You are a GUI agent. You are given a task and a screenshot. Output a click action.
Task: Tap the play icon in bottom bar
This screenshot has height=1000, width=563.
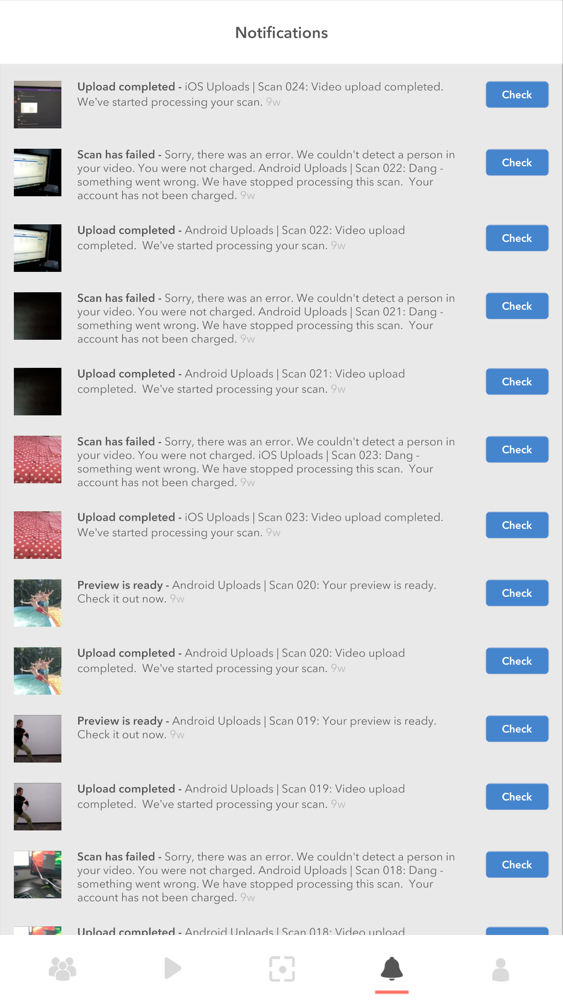click(x=172, y=968)
